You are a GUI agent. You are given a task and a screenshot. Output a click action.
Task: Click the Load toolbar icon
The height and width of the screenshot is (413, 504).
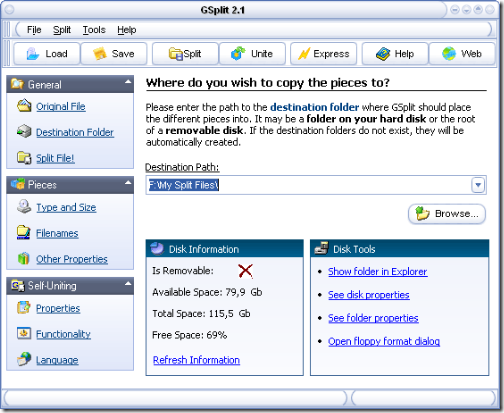[33, 54]
